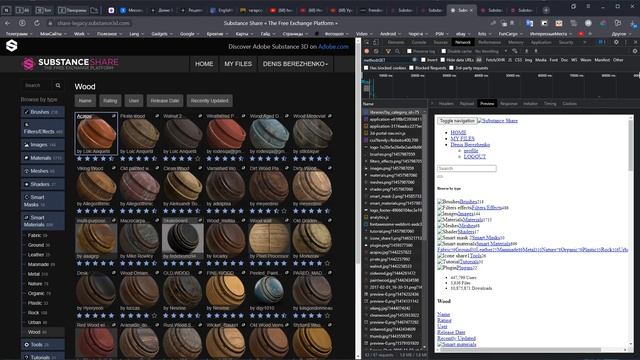Click the first star under Acajou

[80, 158]
